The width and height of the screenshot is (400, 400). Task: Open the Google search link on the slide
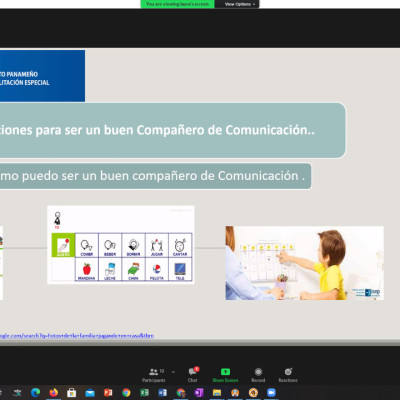[77, 336]
